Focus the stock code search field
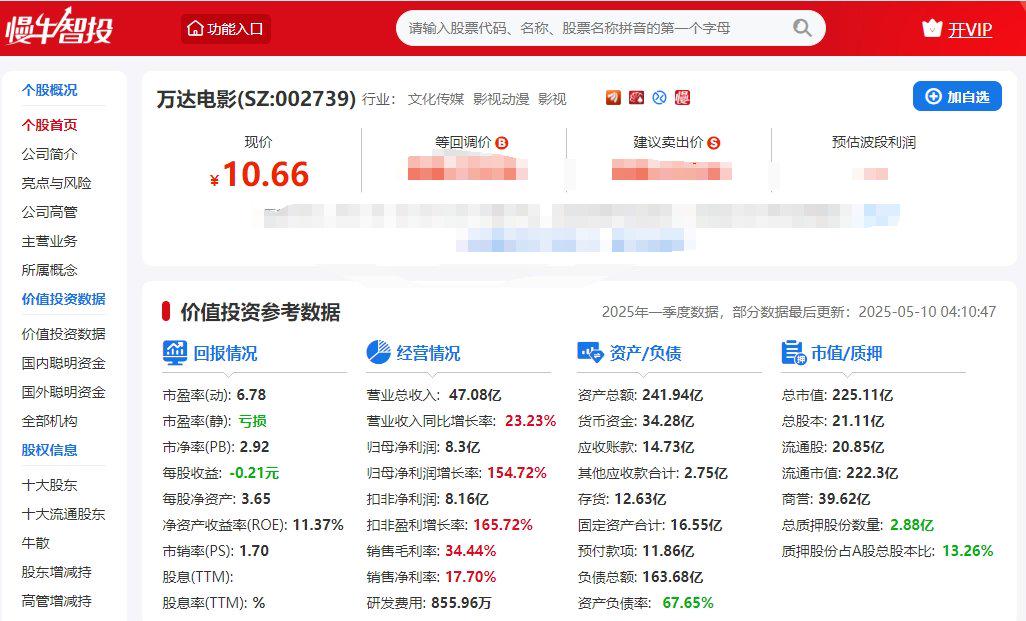This screenshot has width=1026, height=621. pos(610,28)
